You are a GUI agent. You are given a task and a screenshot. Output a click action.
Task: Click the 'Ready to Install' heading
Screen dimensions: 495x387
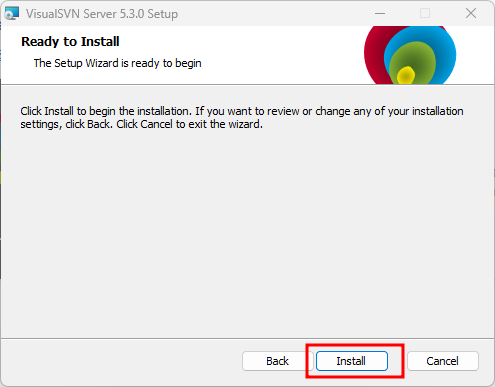pos(70,42)
